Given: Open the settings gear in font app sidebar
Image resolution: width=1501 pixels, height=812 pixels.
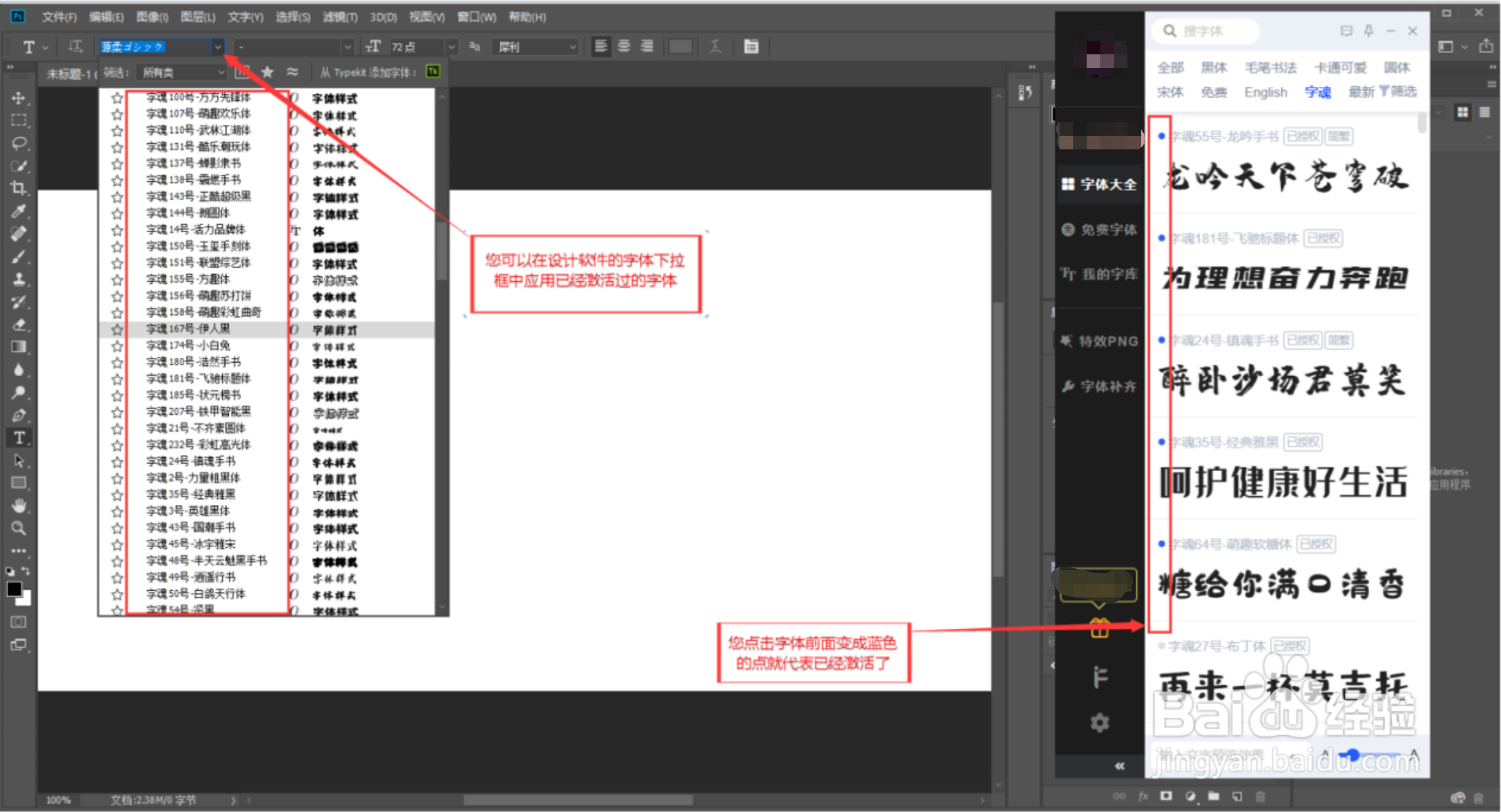Looking at the screenshot, I should coord(1100,723).
